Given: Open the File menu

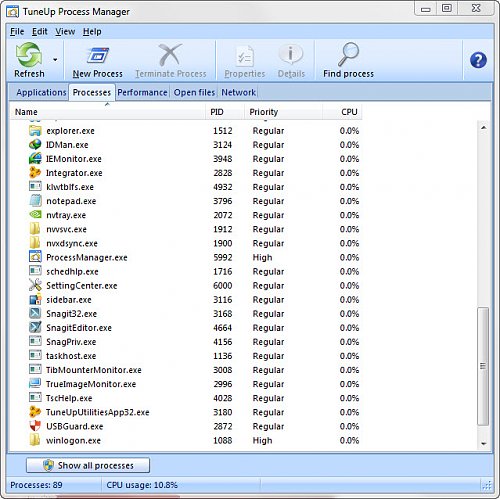Looking at the screenshot, I should coord(17,32).
